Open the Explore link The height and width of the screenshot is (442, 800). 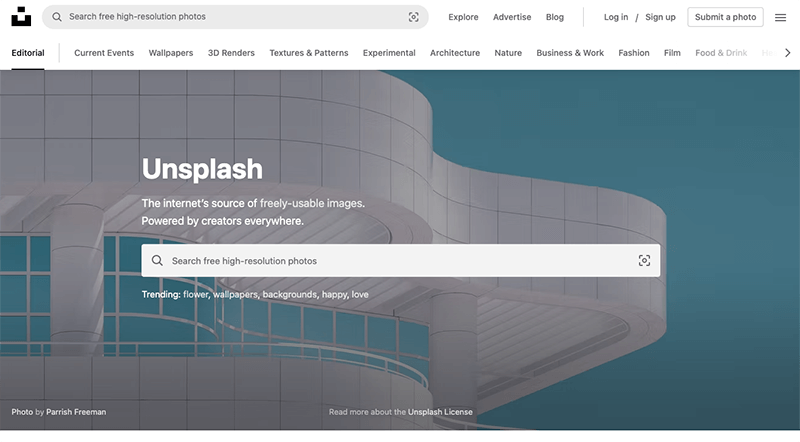point(463,17)
